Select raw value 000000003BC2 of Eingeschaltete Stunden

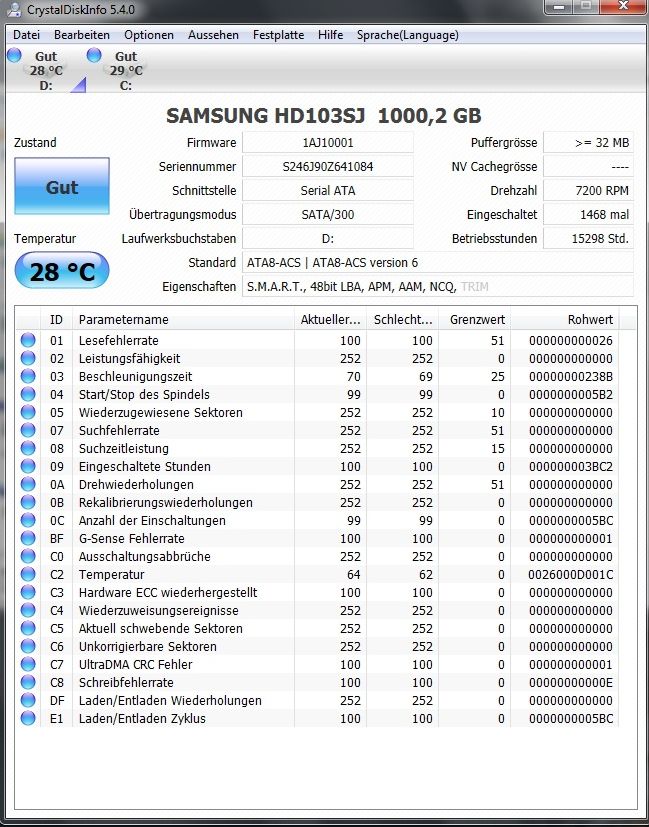tap(571, 467)
